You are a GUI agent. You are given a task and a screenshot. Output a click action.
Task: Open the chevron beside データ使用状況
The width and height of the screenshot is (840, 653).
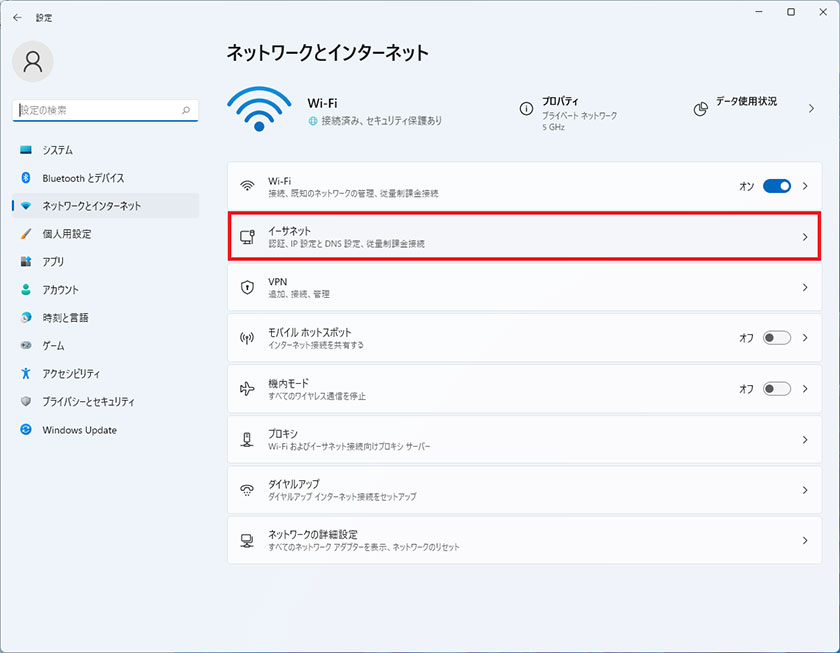click(x=811, y=108)
